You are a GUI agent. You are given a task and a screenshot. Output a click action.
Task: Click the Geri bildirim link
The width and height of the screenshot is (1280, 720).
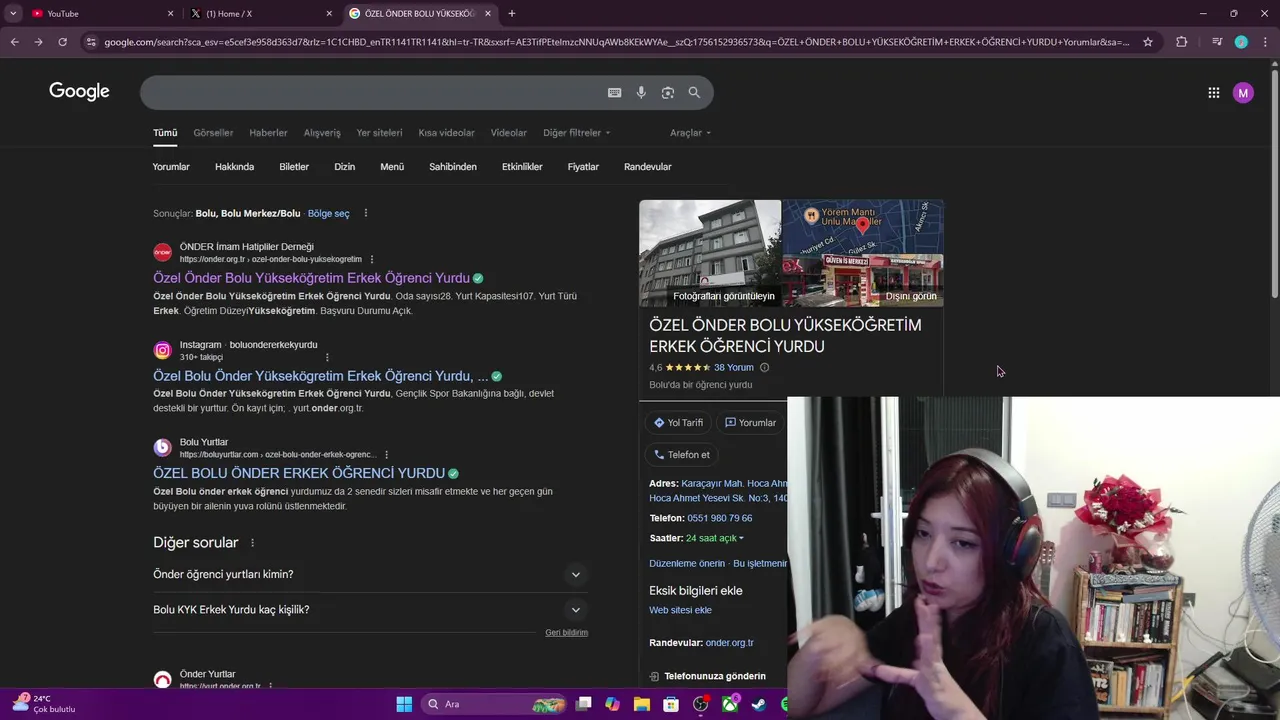click(566, 633)
